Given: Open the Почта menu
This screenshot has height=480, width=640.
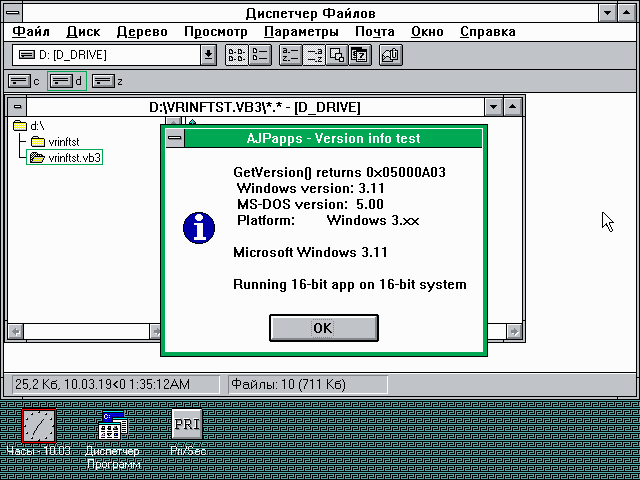Looking at the screenshot, I should 375,32.
